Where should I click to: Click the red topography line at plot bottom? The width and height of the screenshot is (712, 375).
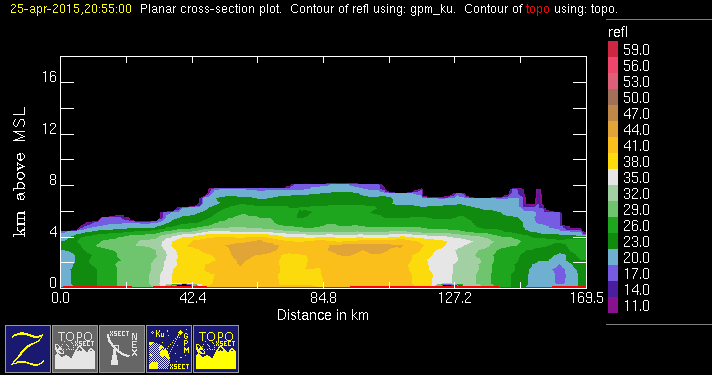point(323,287)
